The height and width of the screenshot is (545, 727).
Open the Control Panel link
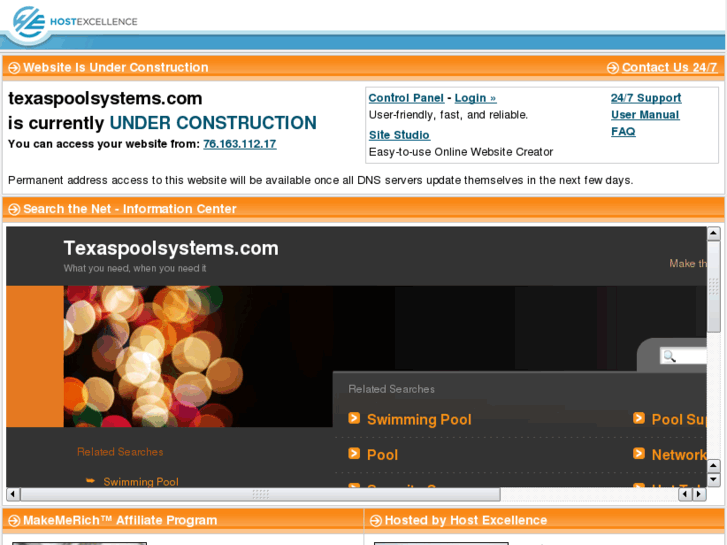406,98
